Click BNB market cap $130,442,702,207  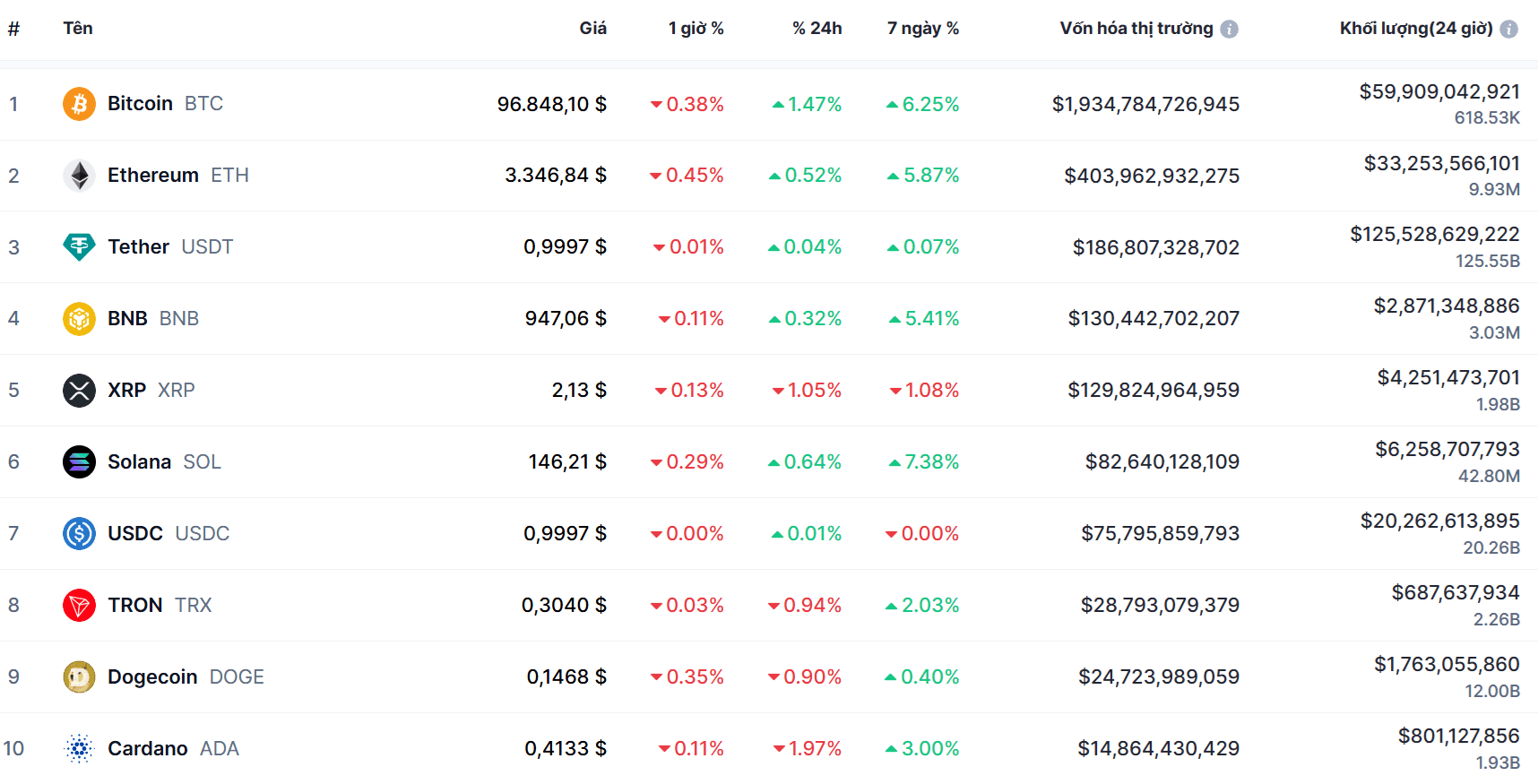click(x=1153, y=318)
